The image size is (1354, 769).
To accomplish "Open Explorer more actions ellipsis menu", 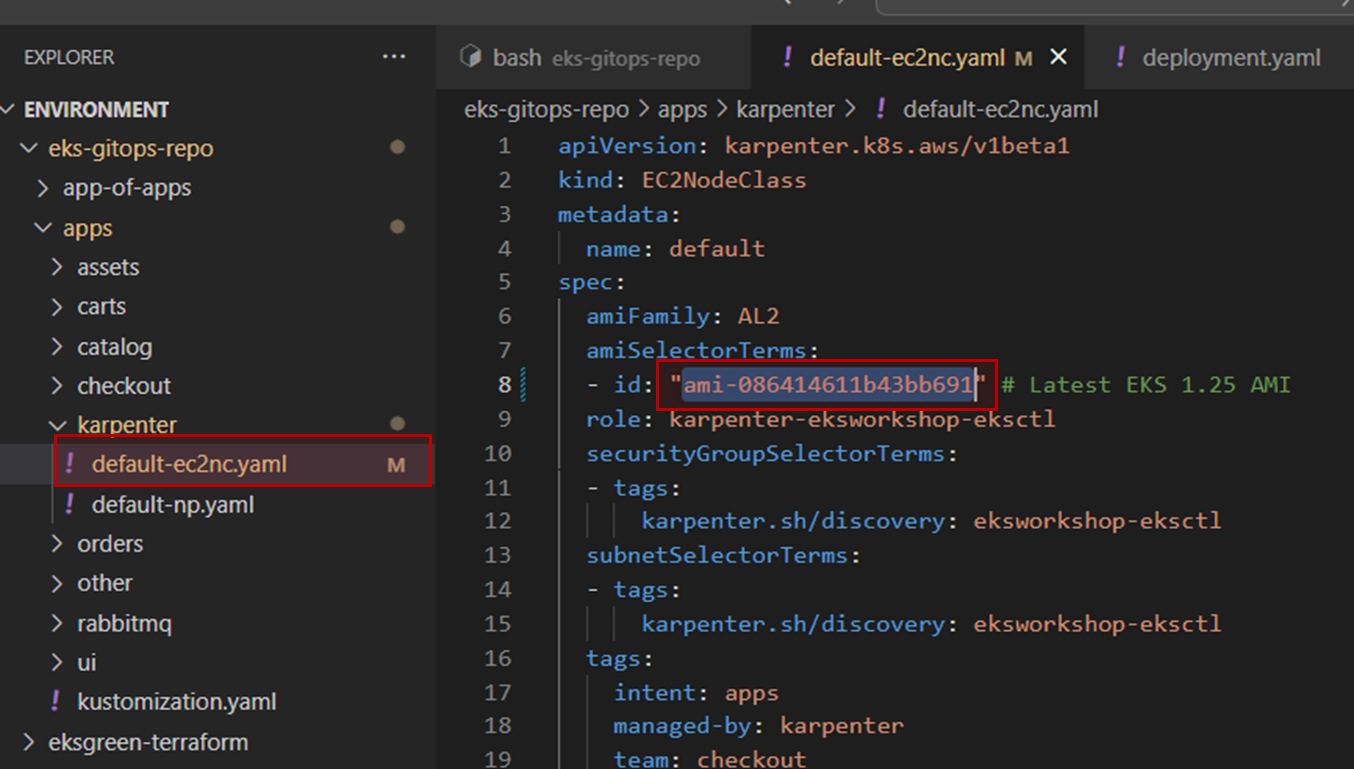I will (x=394, y=57).
